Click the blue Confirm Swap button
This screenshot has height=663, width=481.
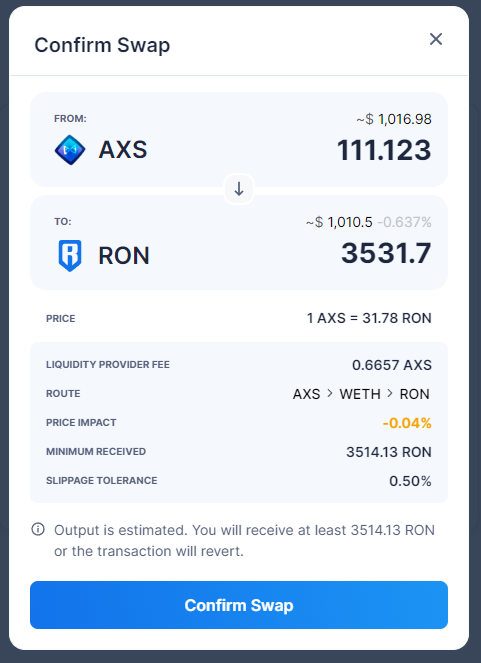[x=239, y=605]
